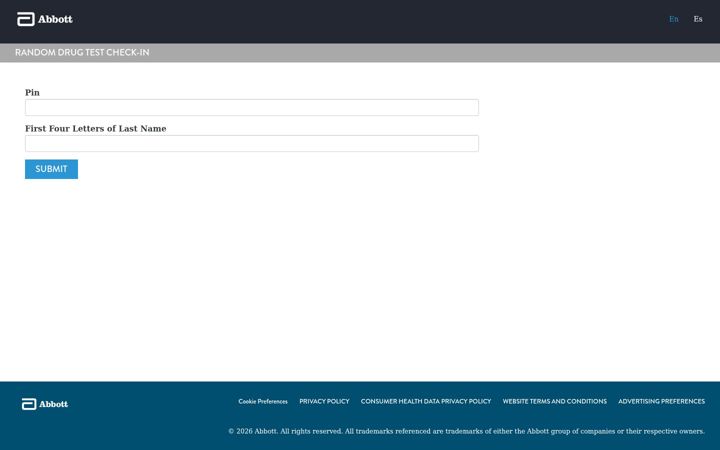The image size is (720, 450).
Task: Click the 2026 Abbott copyright notice text
Action: click(x=466, y=431)
